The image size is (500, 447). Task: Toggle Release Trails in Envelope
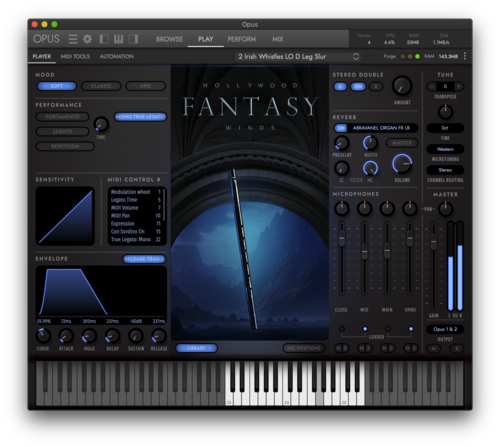click(x=144, y=259)
